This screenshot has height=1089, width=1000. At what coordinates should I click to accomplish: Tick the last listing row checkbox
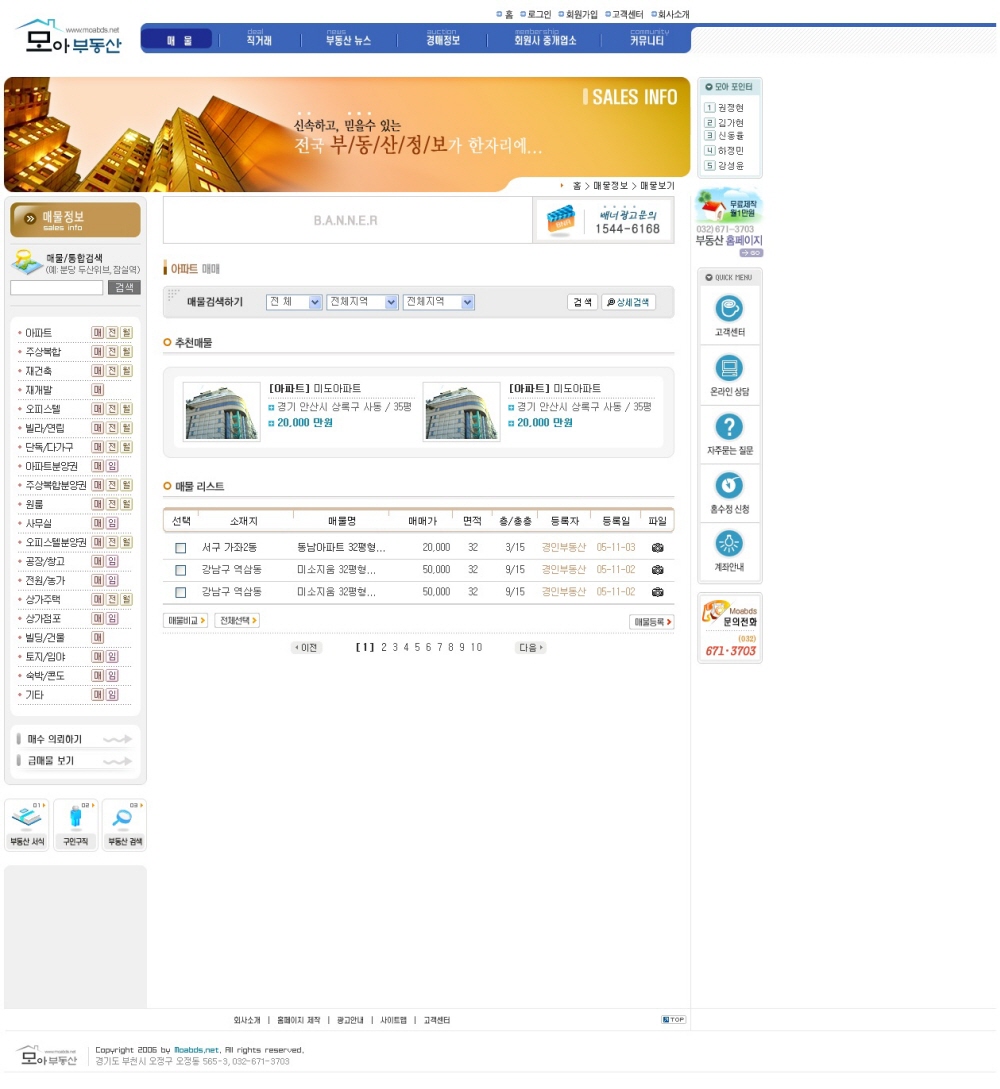pos(181,592)
